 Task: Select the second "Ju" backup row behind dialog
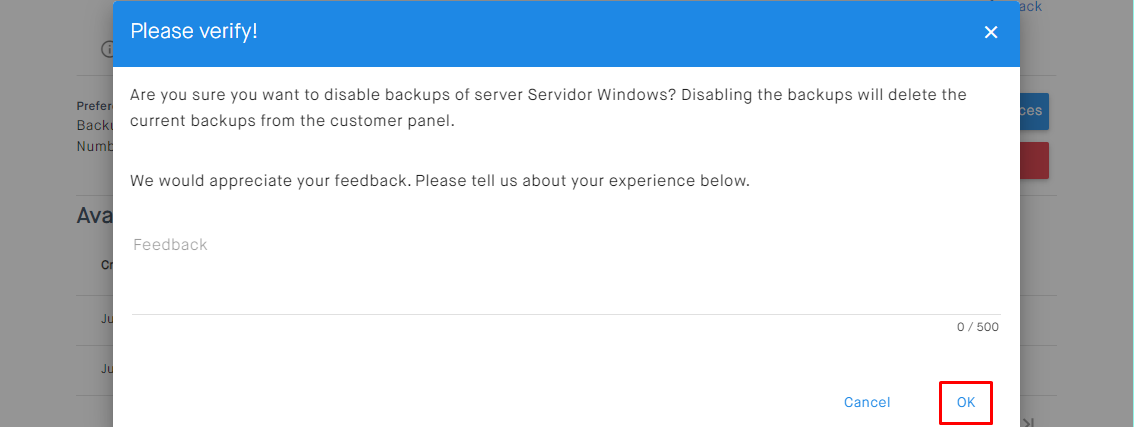tap(106, 368)
